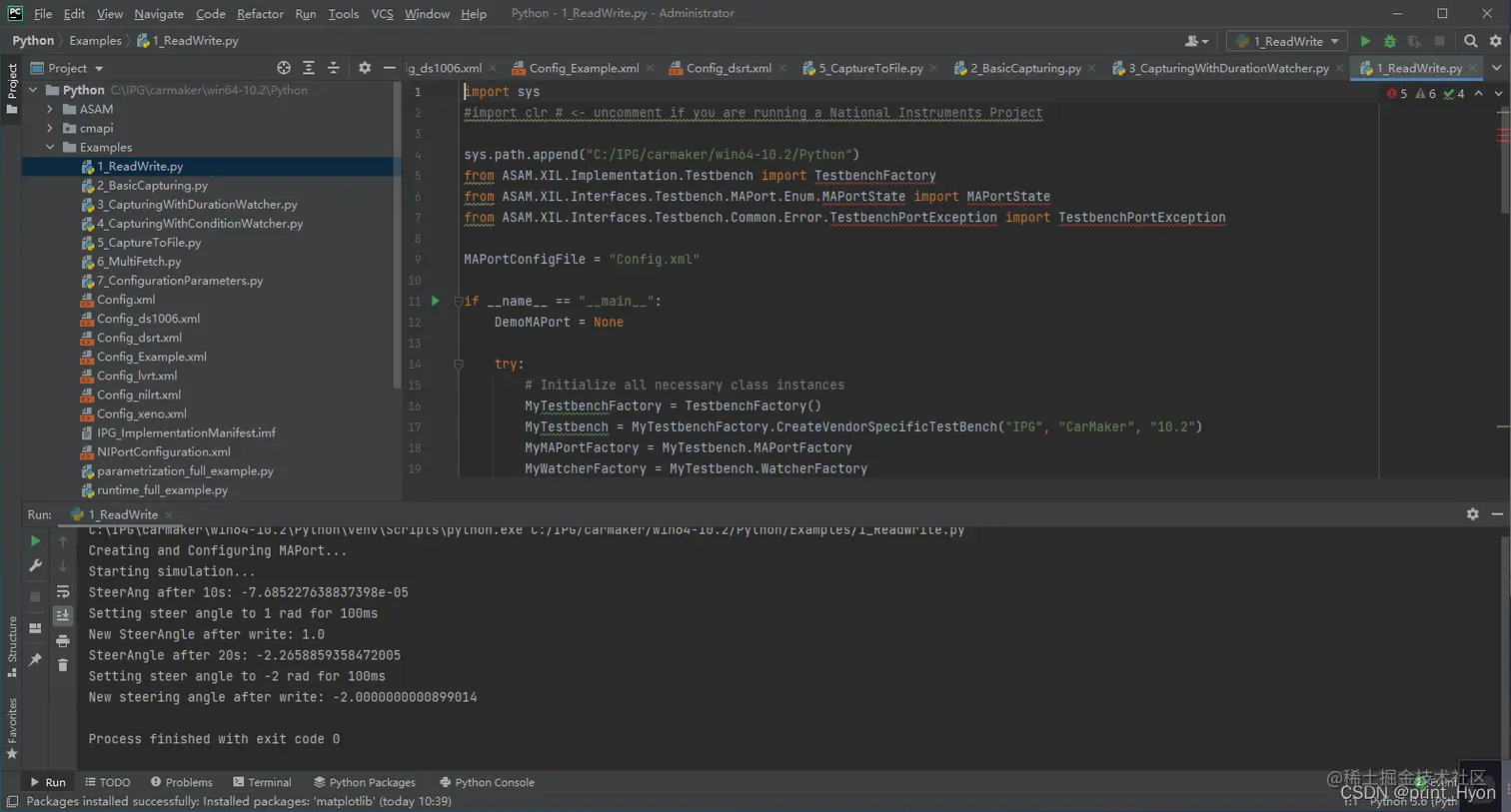Click Examples breadcrumb in navigation bar
This screenshot has height=812, width=1511.
coord(95,41)
